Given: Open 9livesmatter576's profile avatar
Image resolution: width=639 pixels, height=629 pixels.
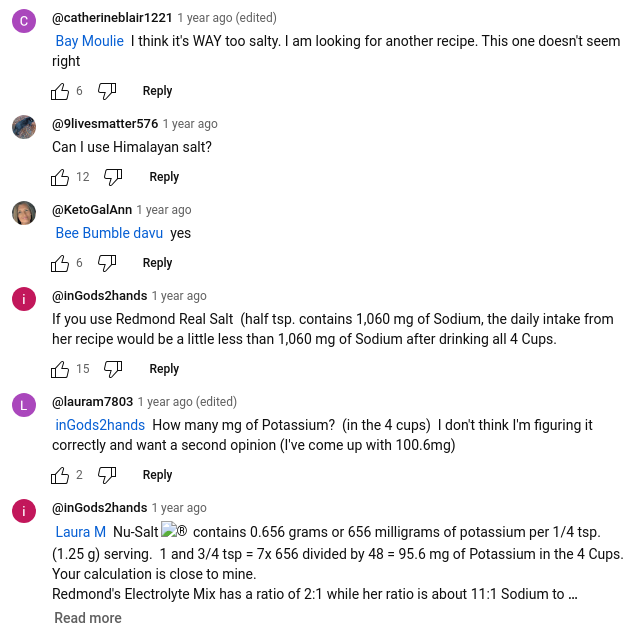Looking at the screenshot, I should click(x=24, y=127).
